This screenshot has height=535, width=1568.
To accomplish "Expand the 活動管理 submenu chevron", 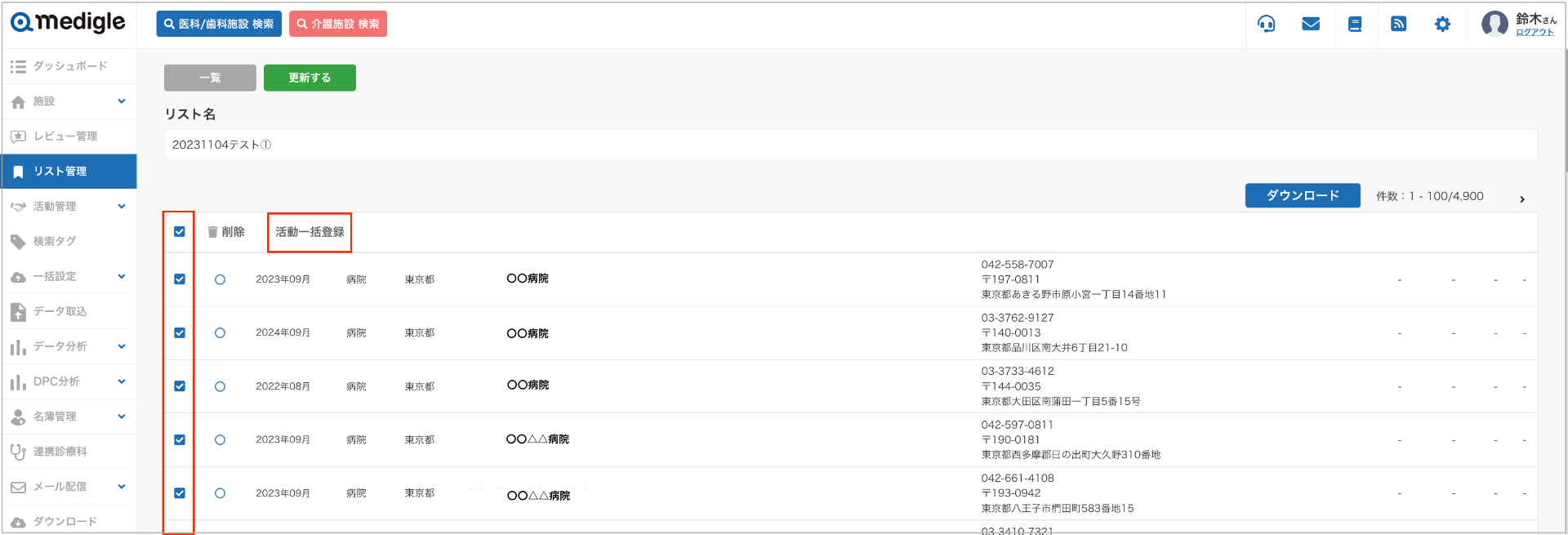I will point(122,207).
